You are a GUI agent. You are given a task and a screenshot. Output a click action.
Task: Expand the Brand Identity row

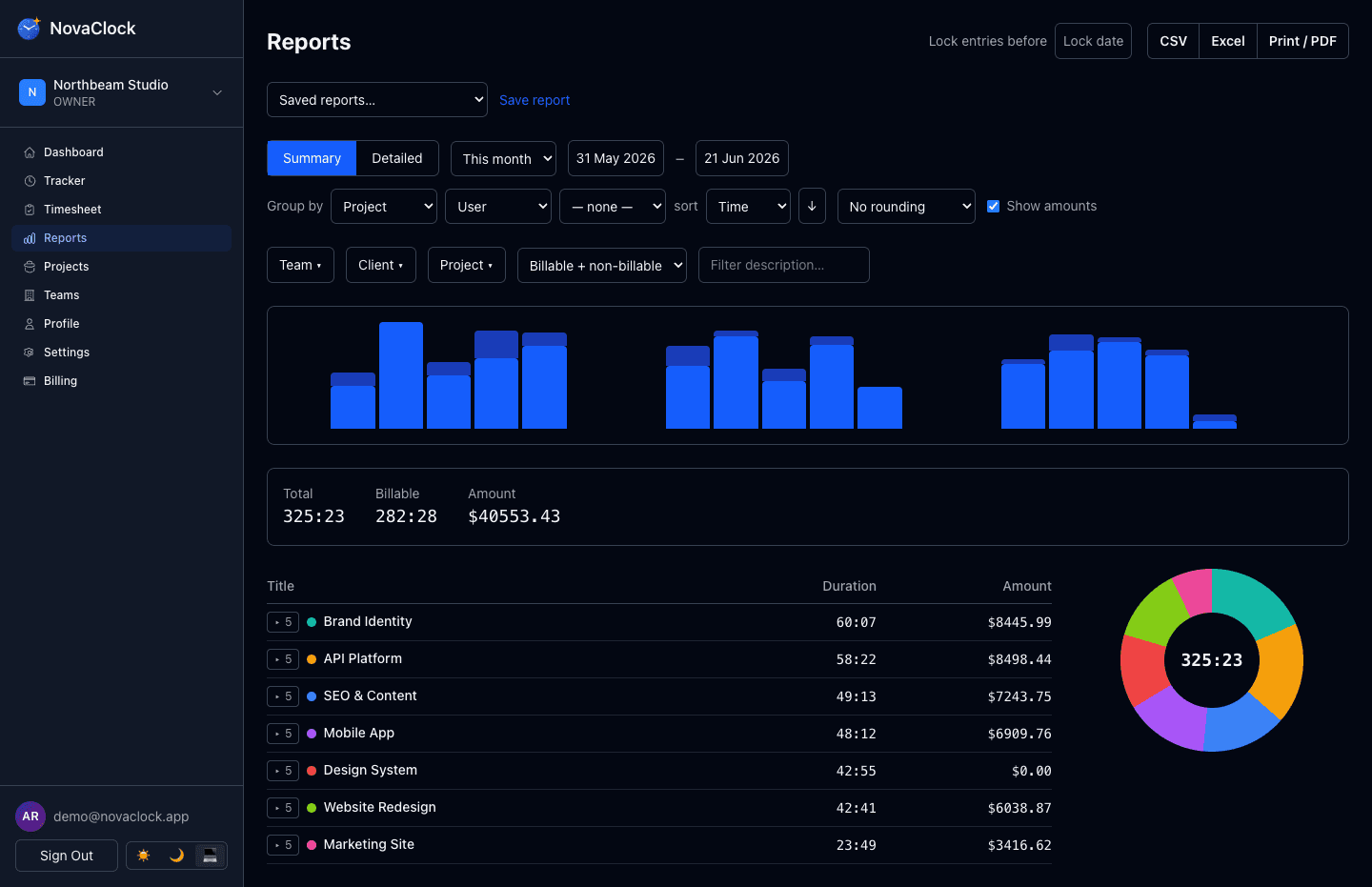[283, 622]
